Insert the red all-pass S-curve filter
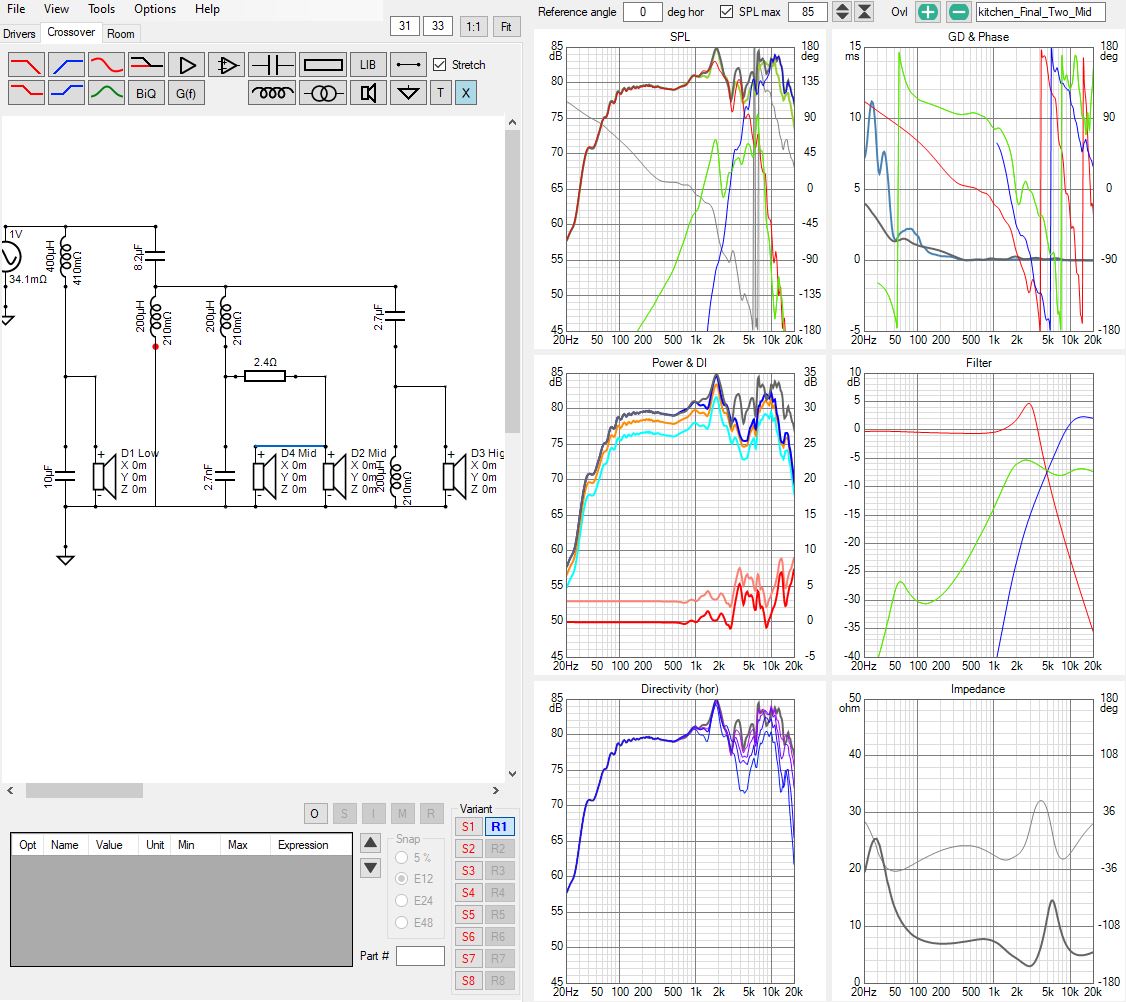 [x=106, y=65]
